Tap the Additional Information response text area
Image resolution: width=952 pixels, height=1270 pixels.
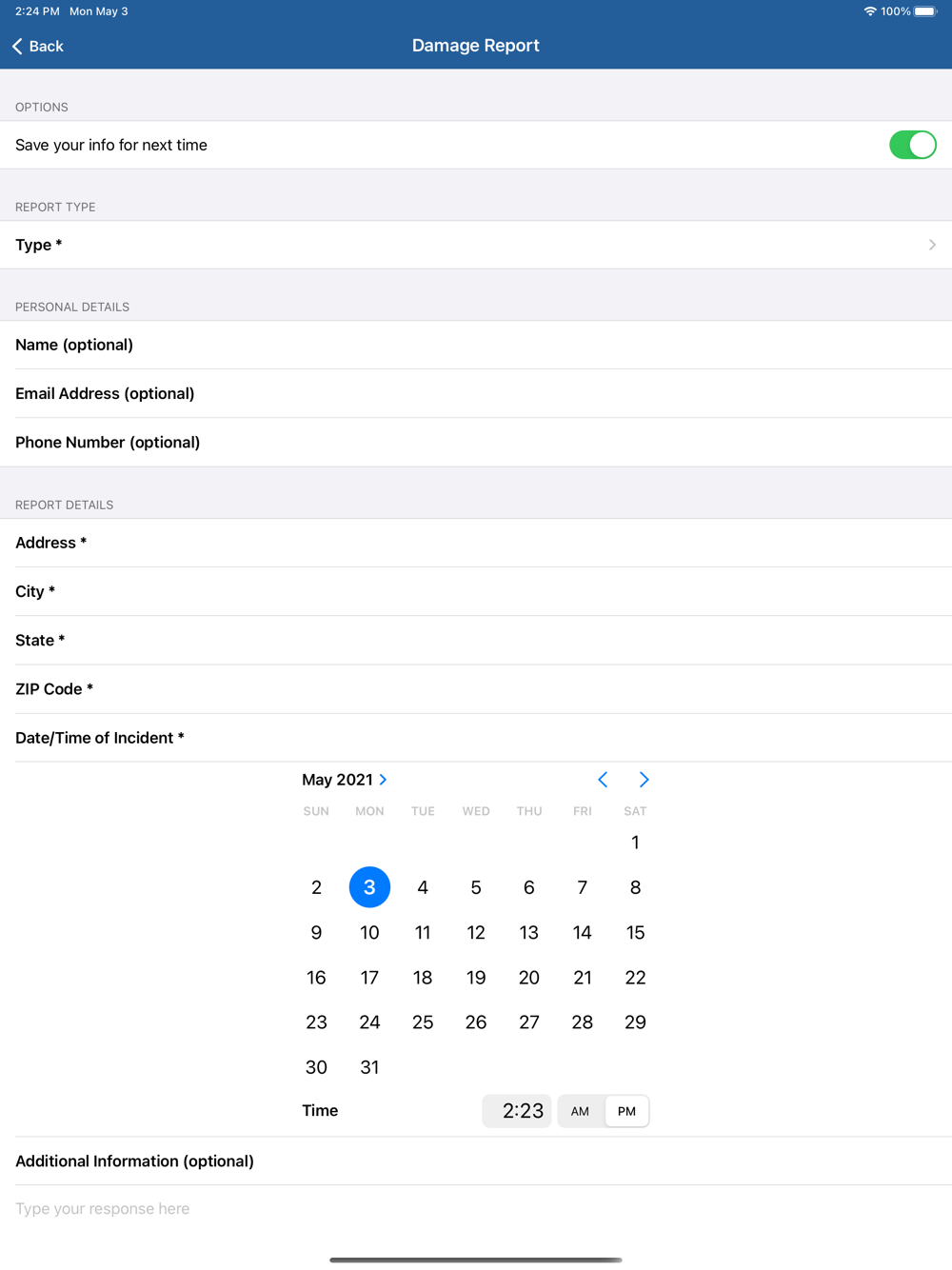click(x=476, y=1209)
